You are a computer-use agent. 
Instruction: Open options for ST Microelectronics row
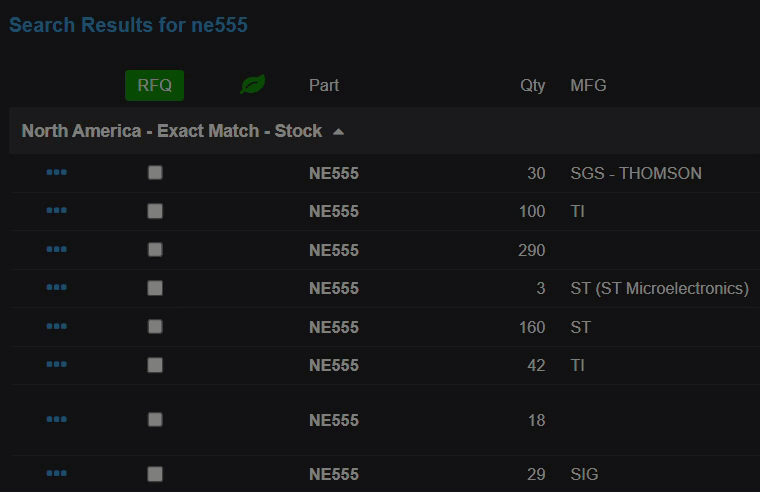tap(56, 288)
